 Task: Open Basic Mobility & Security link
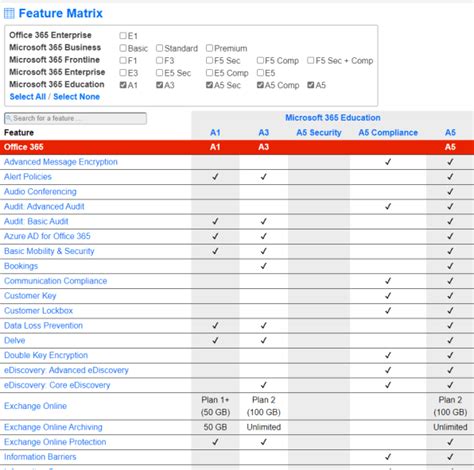point(49,251)
